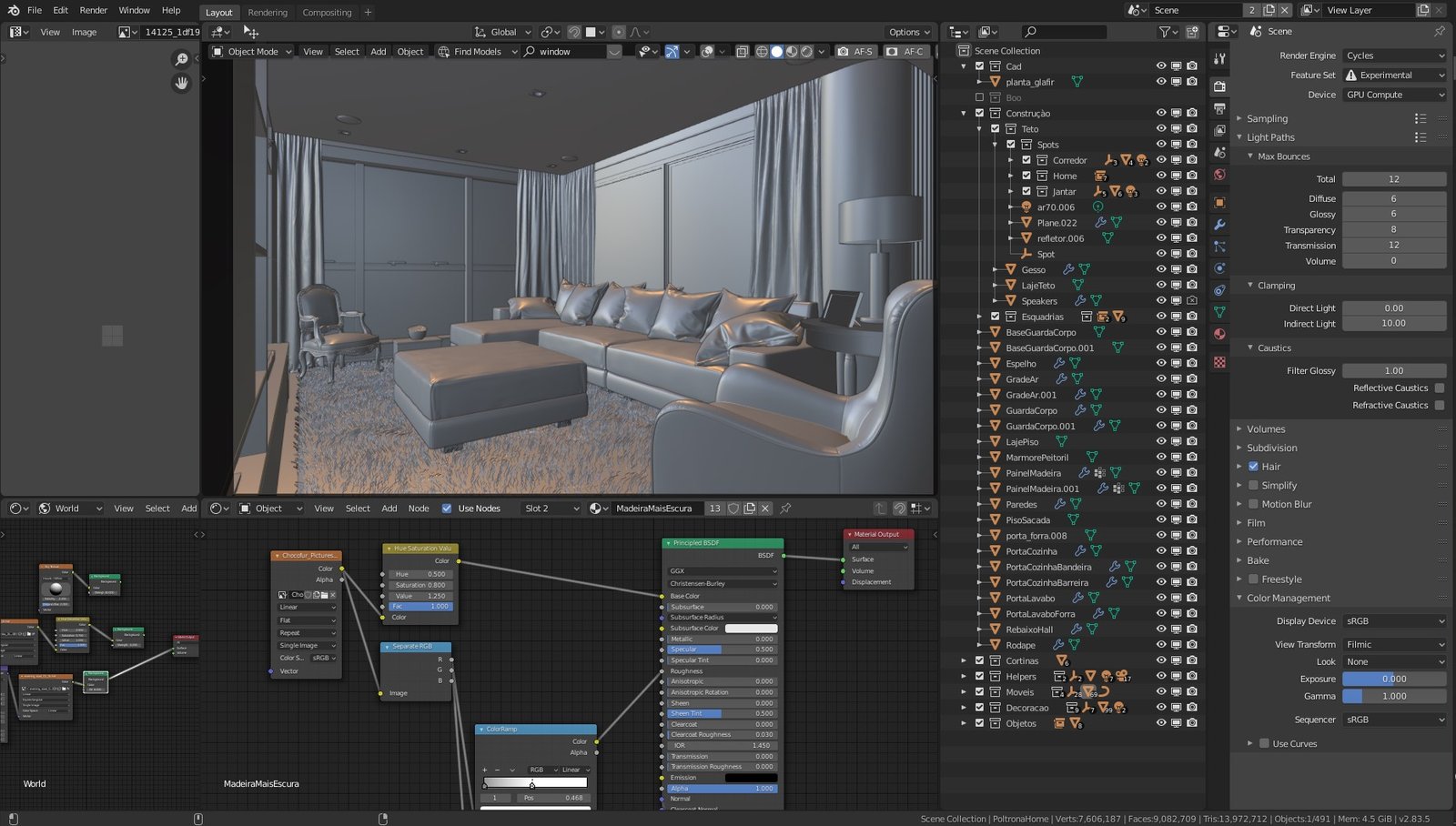Viewport: 1456px width, 826px height.
Task: Hide the Gesso object with eye icon
Action: click(x=1160, y=269)
